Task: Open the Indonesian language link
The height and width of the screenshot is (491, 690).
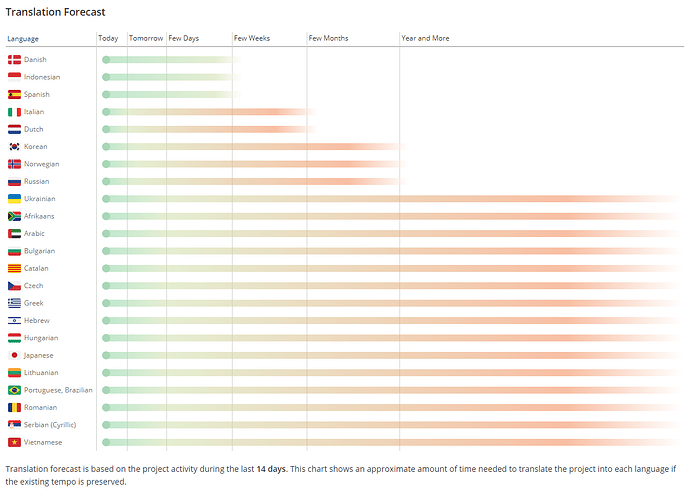Action: pyautogui.click(x=42, y=77)
